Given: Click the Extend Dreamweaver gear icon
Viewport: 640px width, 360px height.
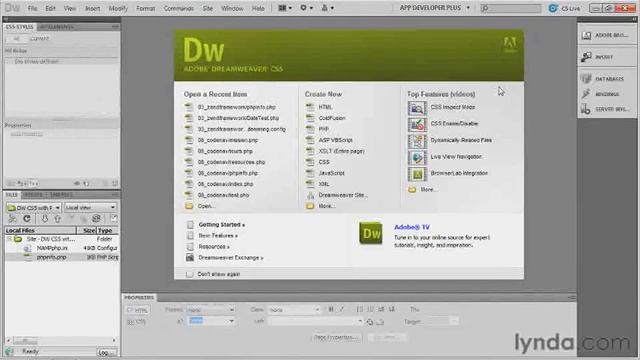Looking at the screenshot, I should pos(306,8).
